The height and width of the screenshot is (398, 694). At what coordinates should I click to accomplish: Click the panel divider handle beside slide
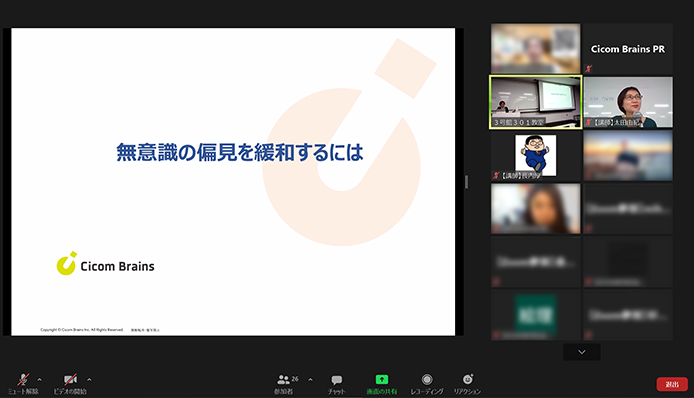point(466,182)
